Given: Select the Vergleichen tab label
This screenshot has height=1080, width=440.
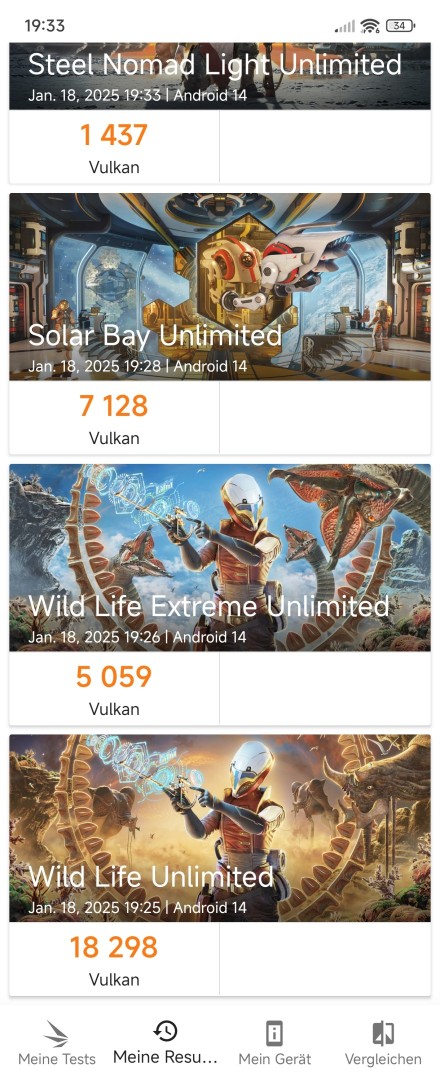Looking at the screenshot, I should 383,1059.
